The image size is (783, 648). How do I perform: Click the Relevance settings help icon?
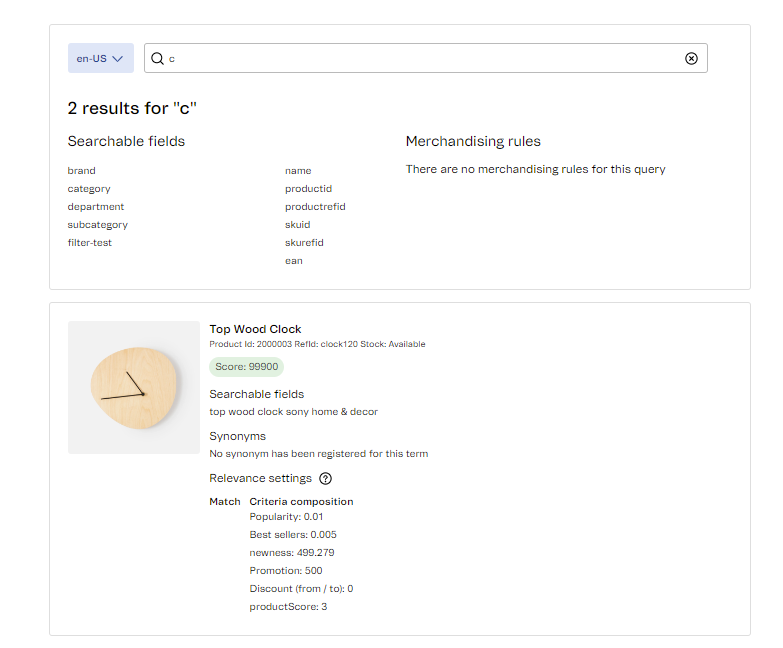coord(325,479)
